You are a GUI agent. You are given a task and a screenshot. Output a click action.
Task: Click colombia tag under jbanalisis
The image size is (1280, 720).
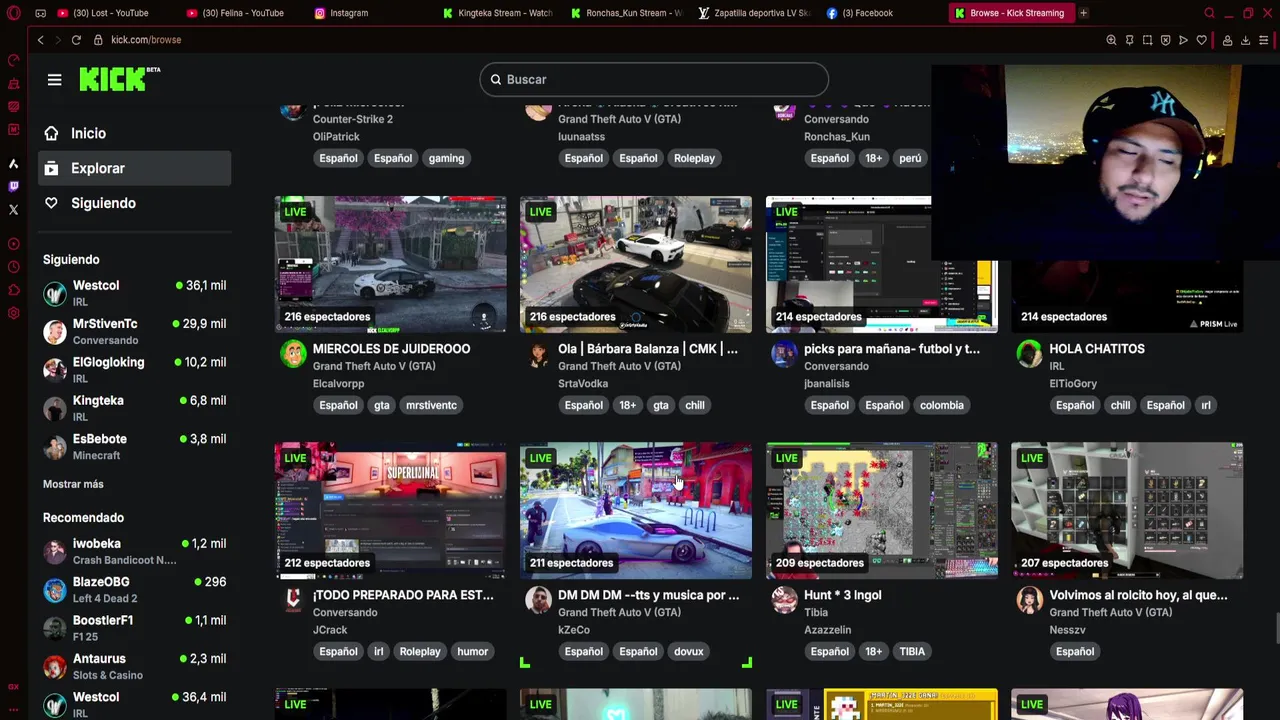click(x=942, y=405)
